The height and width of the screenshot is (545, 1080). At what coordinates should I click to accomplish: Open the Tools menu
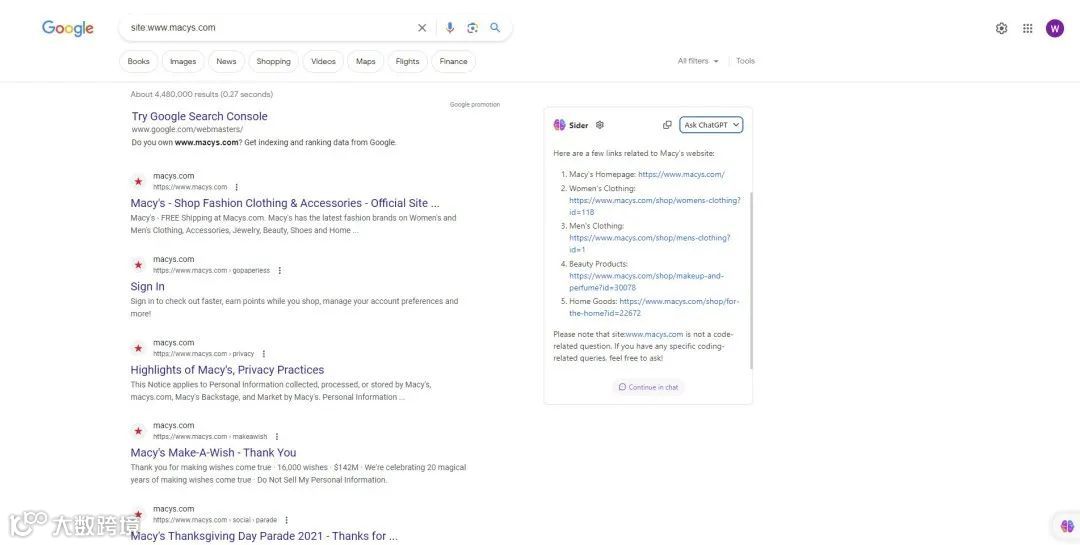click(745, 61)
